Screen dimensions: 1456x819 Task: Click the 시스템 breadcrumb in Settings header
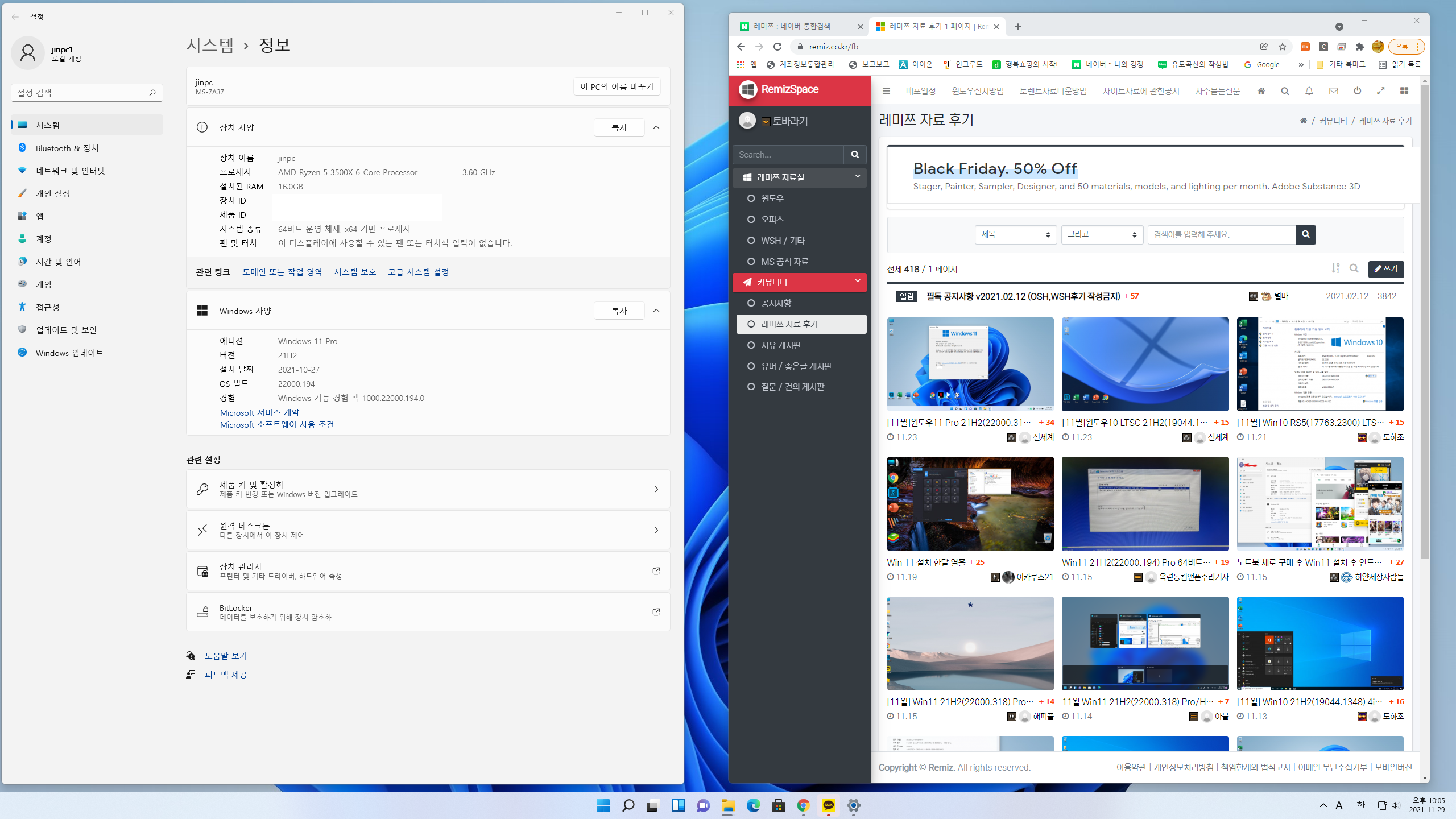tap(210, 45)
